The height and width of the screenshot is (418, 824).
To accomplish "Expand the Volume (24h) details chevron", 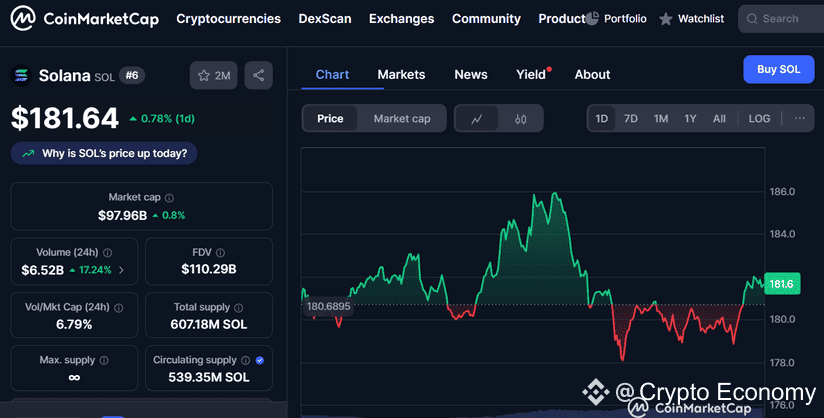I will click(x=121, y=270).
